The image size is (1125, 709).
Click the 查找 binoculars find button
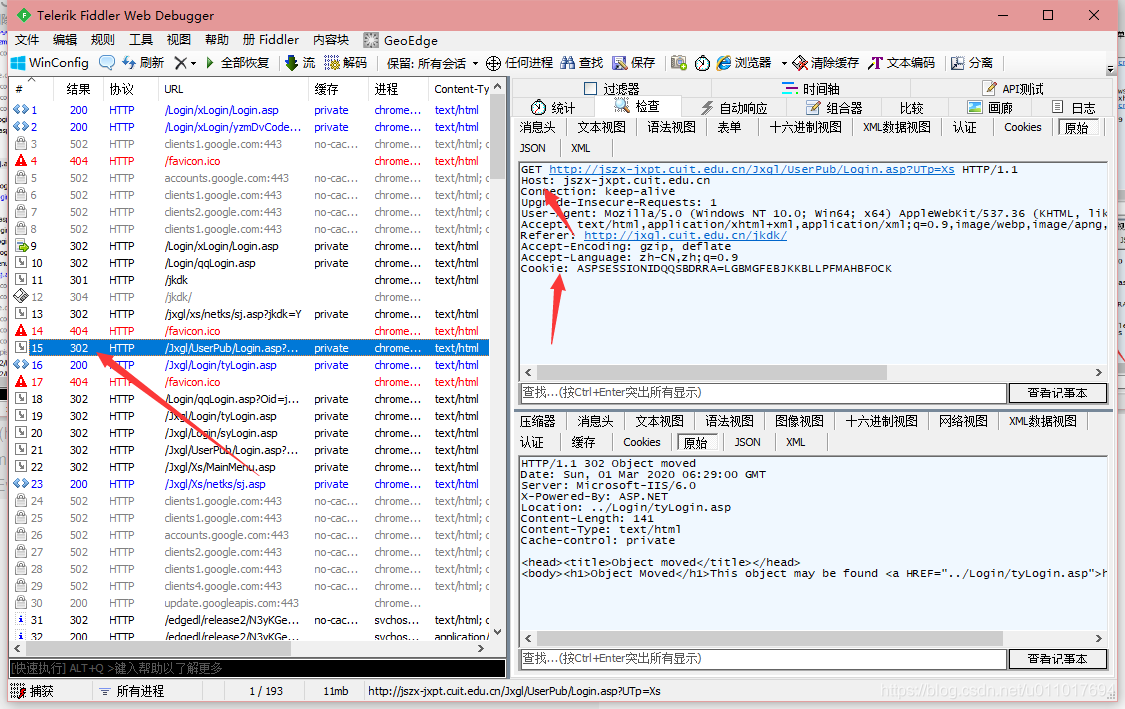pos(581,63)
